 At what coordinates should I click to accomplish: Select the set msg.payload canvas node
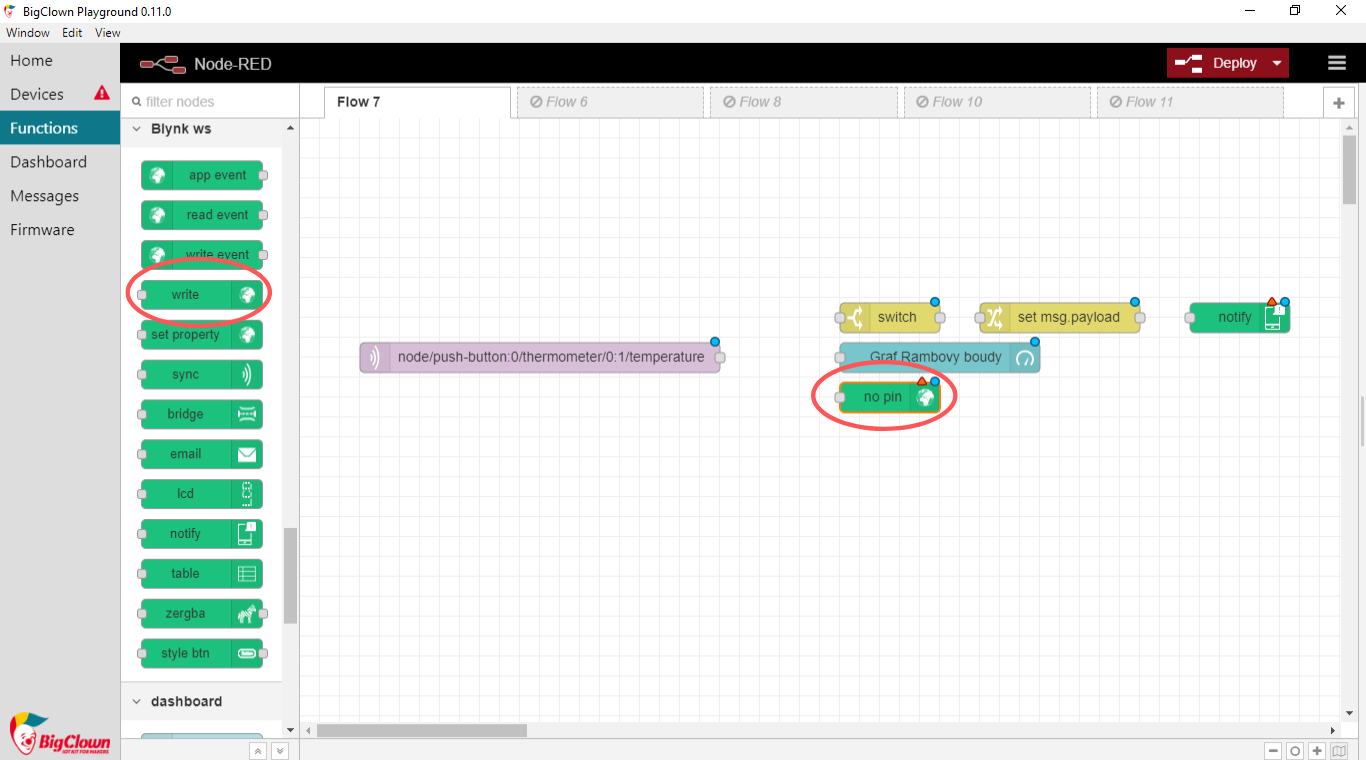click(1060, 318)
